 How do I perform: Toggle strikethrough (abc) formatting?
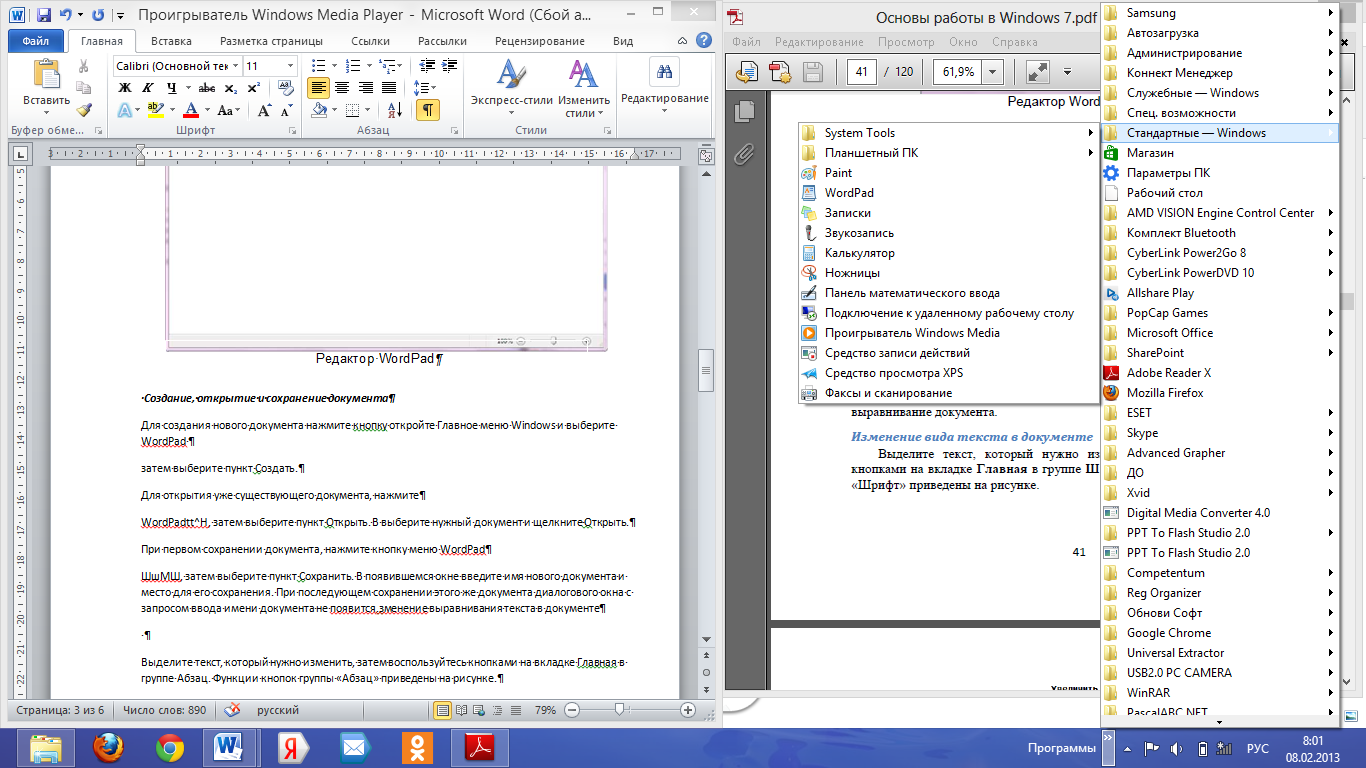click(x=207, y=88)
